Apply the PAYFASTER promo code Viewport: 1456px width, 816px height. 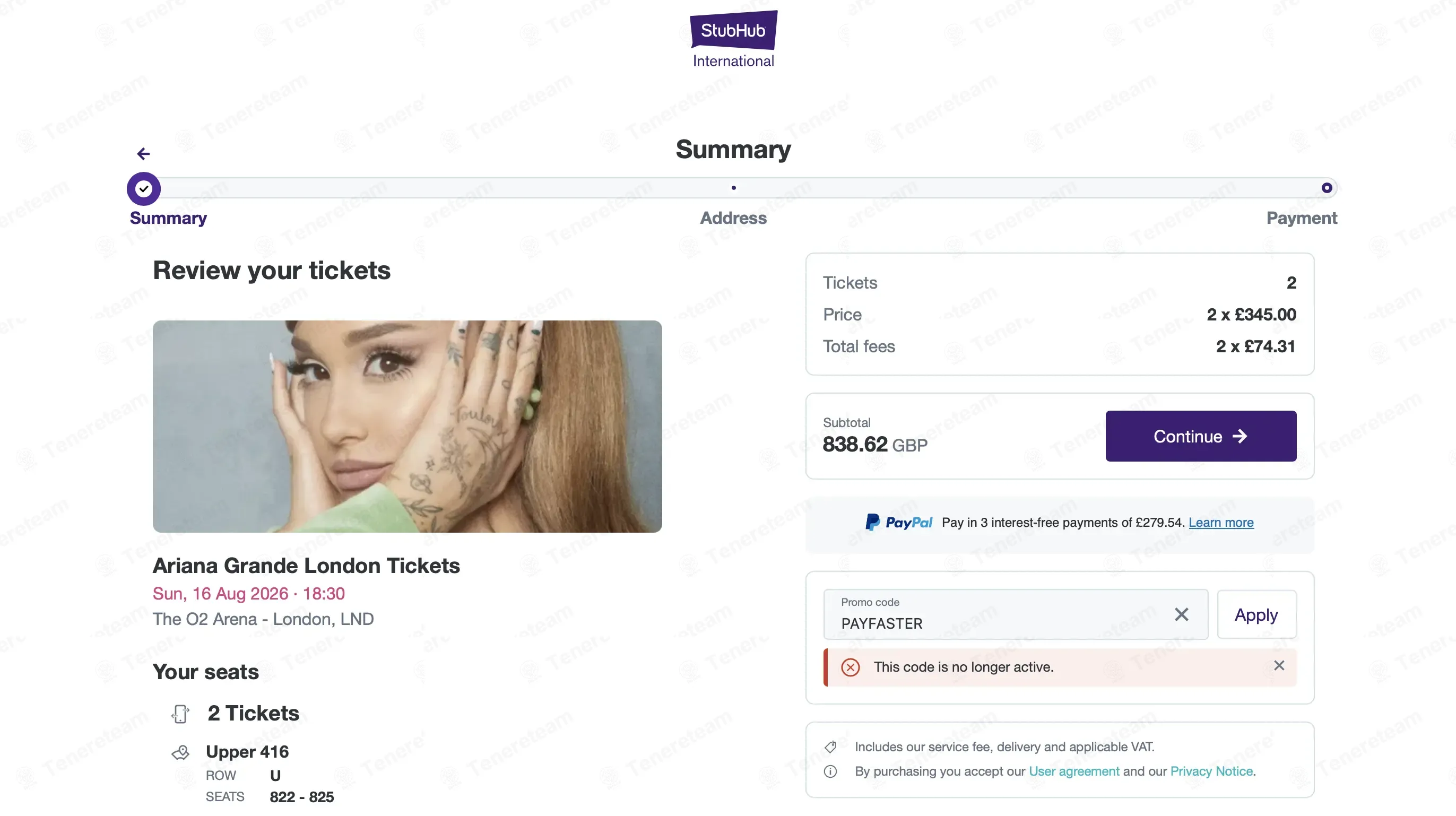point(1256,614)
